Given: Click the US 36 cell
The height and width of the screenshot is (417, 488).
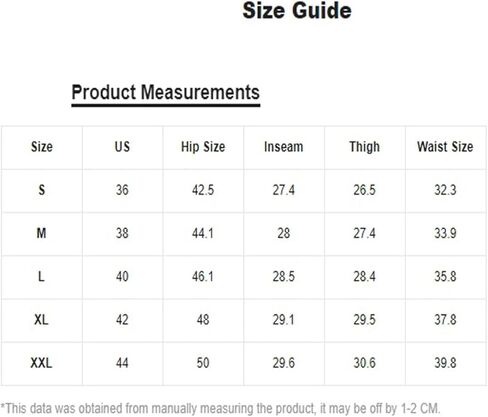Looking at the screenshot, I should click(122, 190).
